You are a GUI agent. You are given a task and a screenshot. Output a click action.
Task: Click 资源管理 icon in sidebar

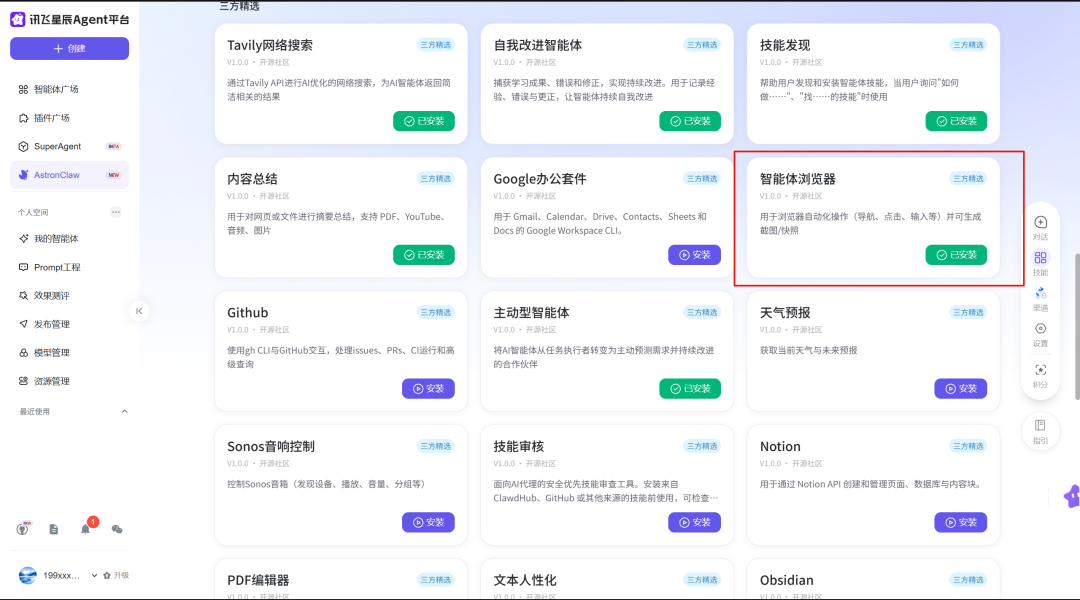tap(23, 381)
